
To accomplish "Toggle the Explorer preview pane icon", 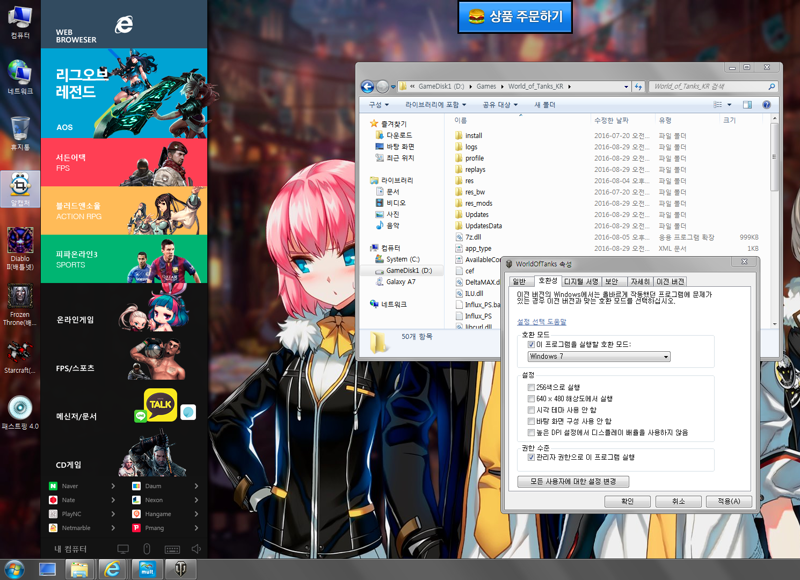I will (747, 105).
